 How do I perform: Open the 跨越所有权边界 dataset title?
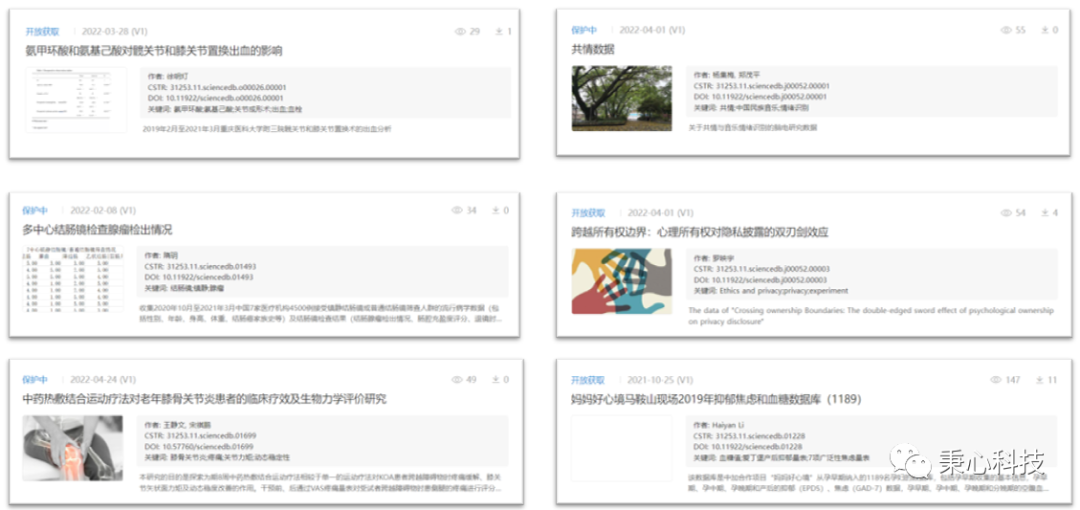(700, 232)
